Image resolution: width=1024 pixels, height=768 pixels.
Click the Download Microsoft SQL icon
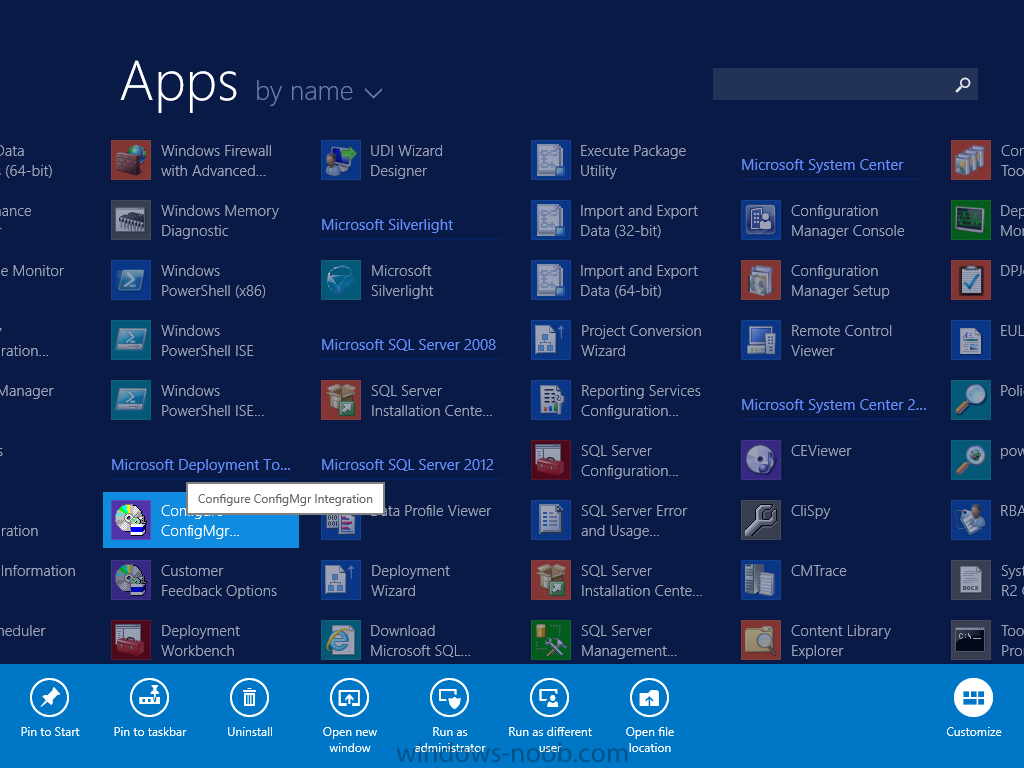(x=341, y=640)
